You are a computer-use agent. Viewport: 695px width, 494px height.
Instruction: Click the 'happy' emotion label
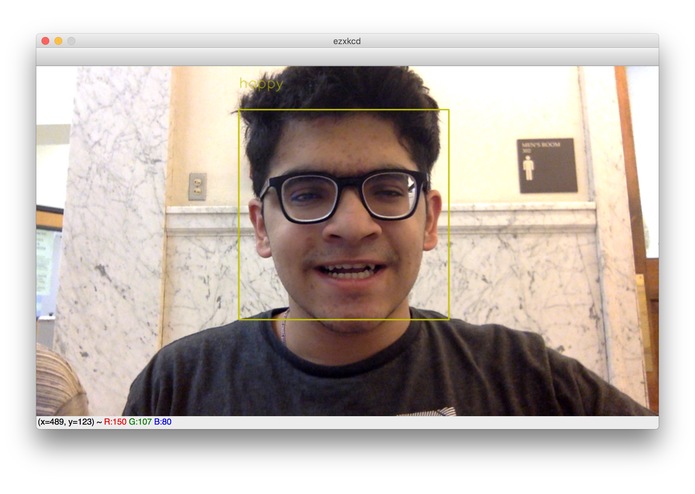(261, 84)
